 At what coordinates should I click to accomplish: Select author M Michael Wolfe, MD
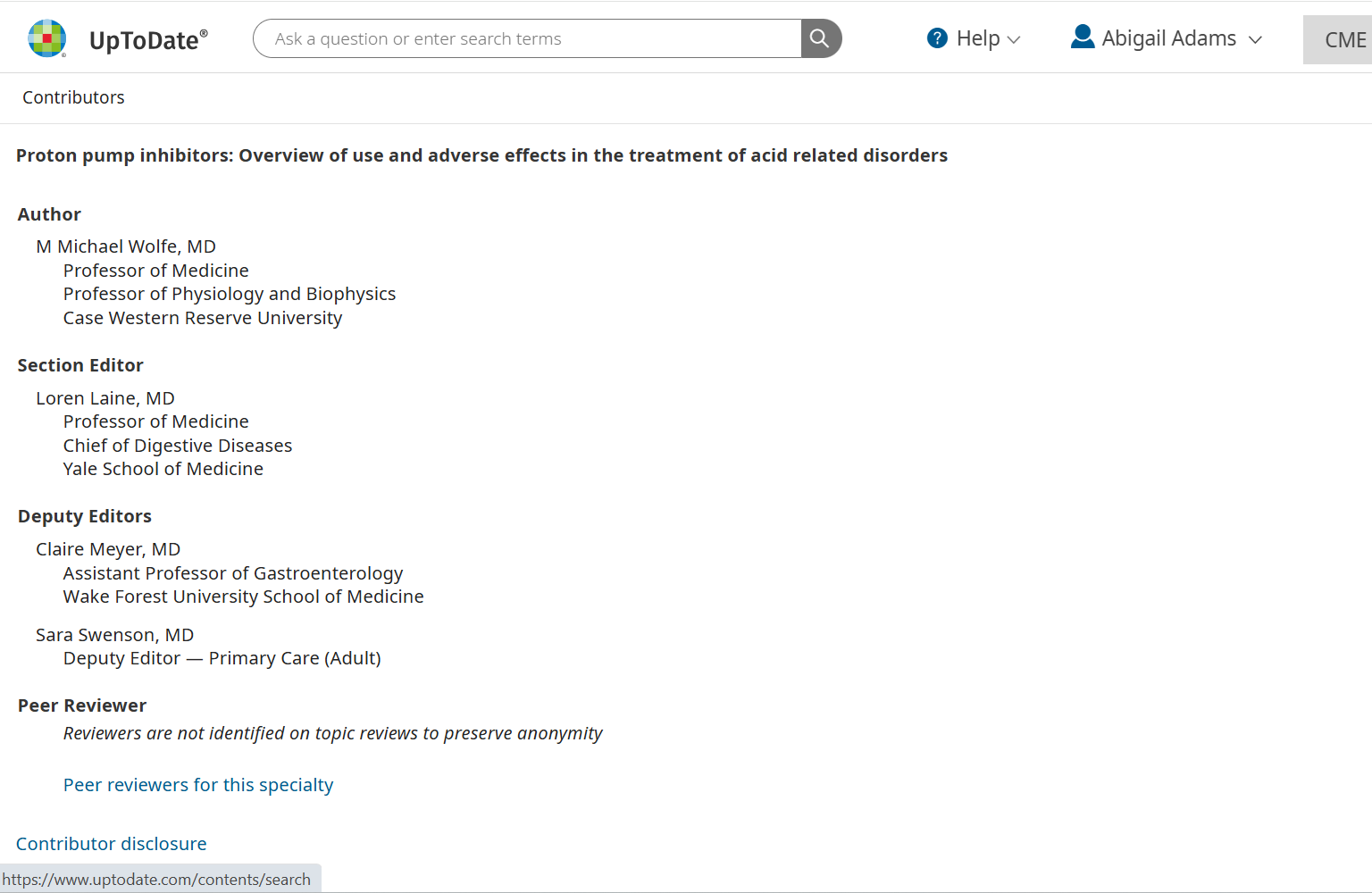(x=126, y=246)
